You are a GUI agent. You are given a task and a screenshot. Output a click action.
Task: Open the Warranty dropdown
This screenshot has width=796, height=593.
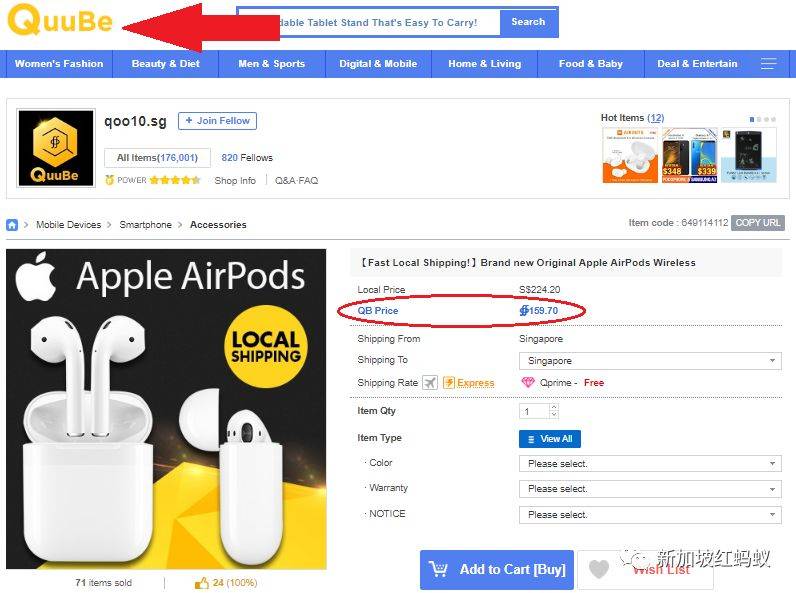pyautogui.click(x=649, y=489)
